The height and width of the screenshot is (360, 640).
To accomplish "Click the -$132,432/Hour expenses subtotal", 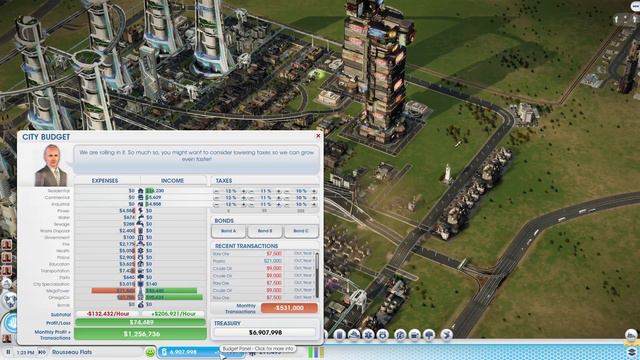I will [107, 314].
